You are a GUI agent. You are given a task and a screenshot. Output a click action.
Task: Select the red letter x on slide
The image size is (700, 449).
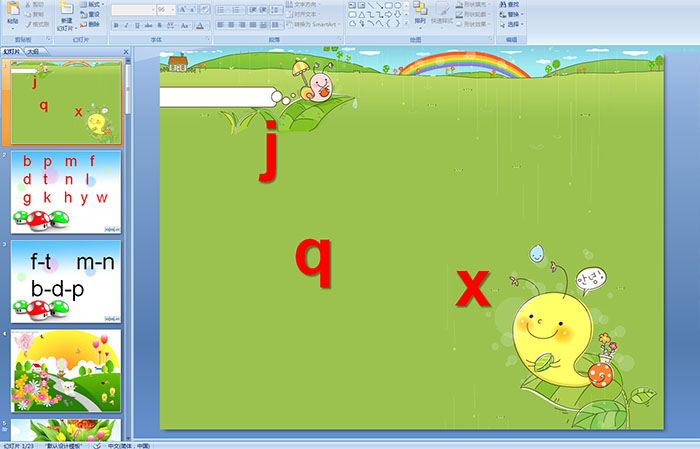pos(473,288)
